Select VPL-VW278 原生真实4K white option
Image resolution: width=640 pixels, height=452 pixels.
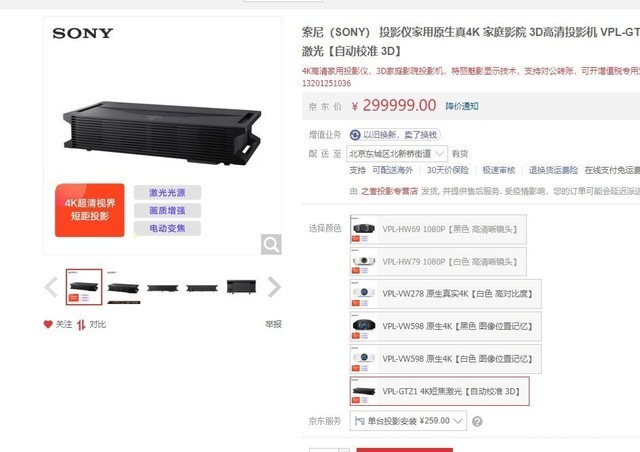tap(446, 294)
